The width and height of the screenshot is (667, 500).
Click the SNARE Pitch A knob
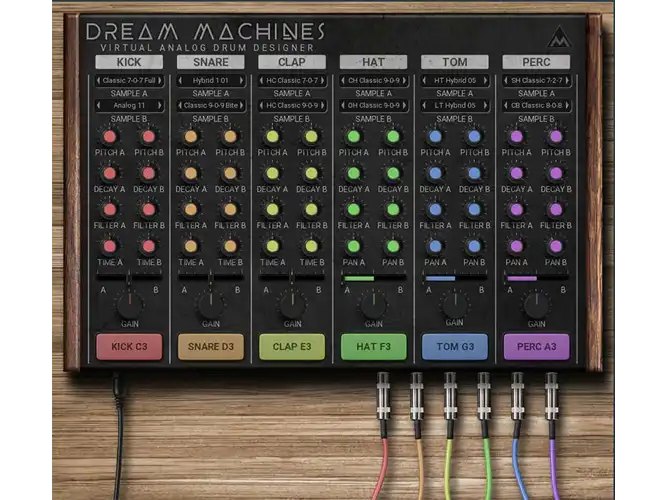tap(191, 137)
